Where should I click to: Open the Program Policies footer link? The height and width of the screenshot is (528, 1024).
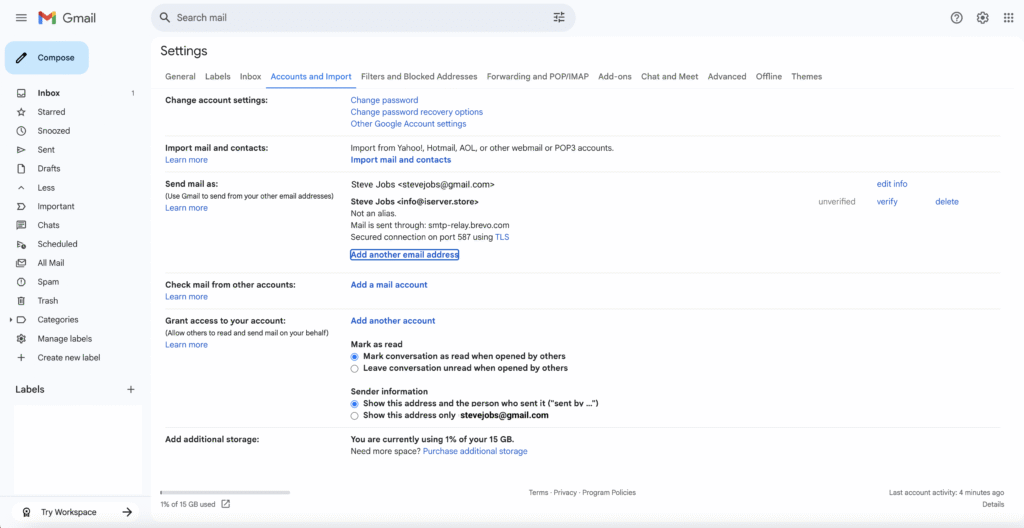tap(609, 492)
